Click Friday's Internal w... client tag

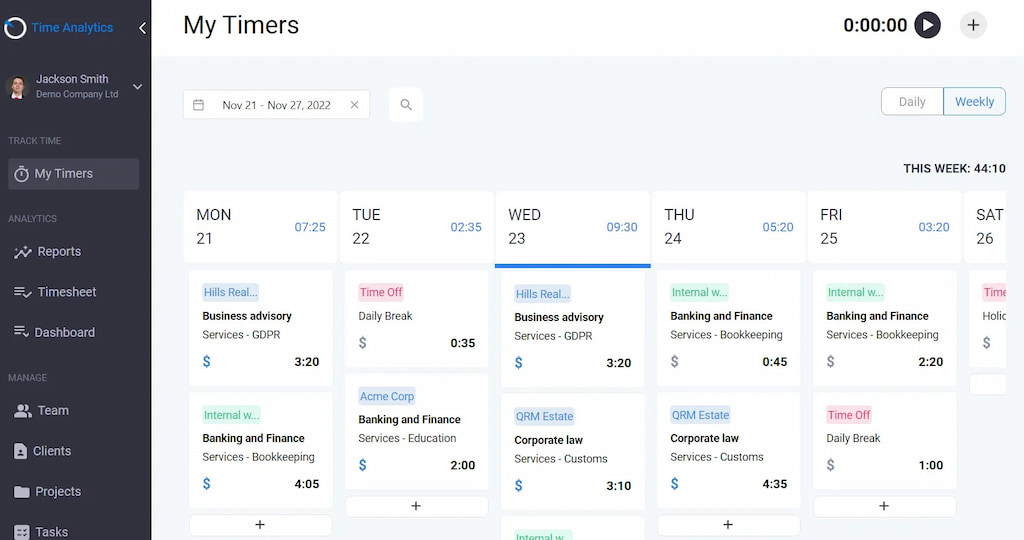click(x=856, y=292)
